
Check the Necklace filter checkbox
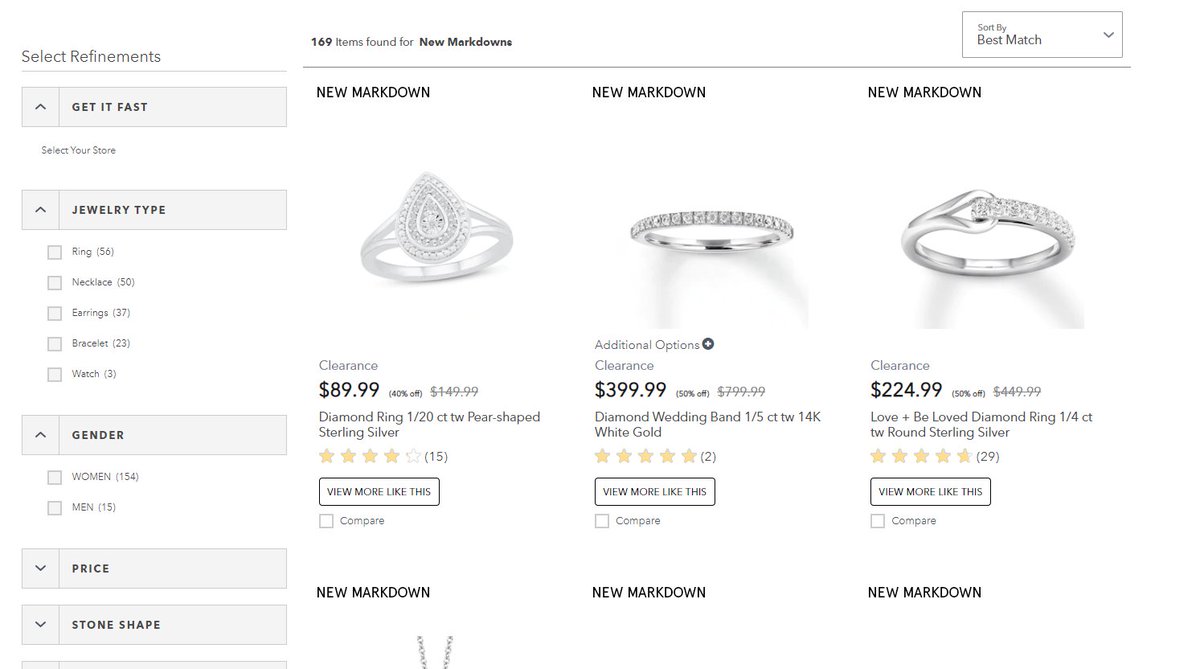55,283
